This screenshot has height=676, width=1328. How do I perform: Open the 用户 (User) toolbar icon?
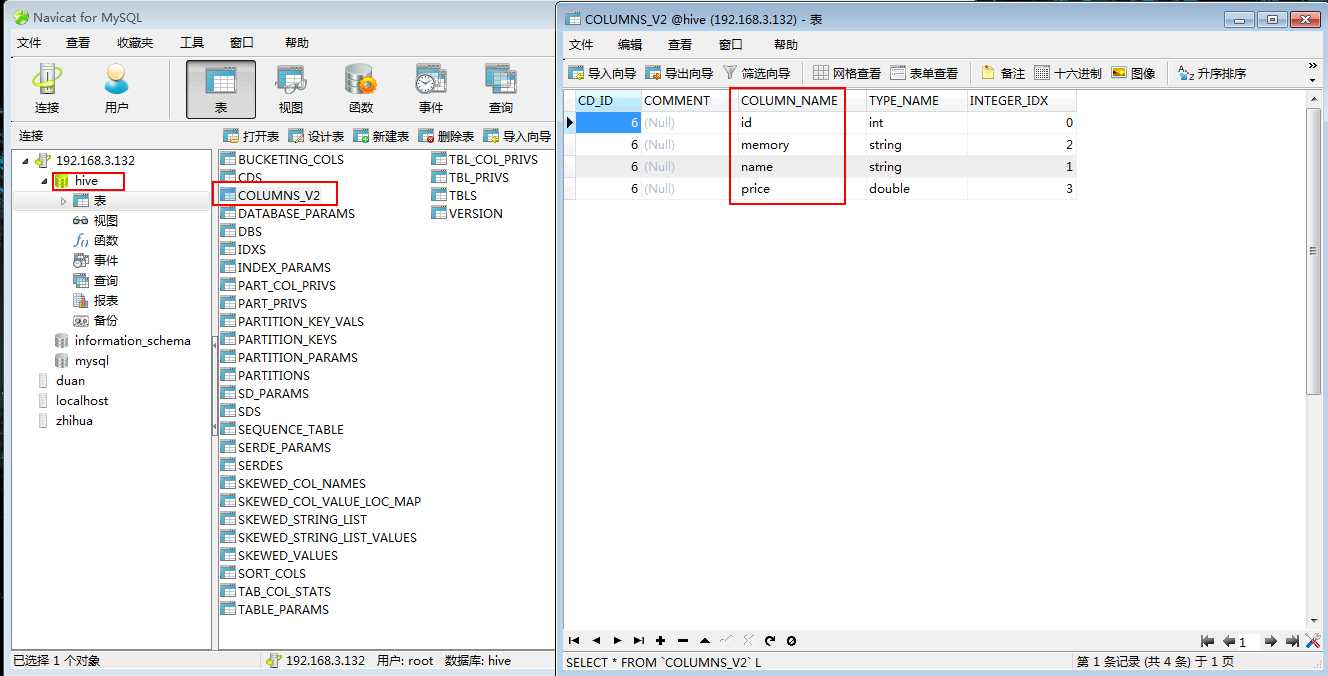[117, 89]
